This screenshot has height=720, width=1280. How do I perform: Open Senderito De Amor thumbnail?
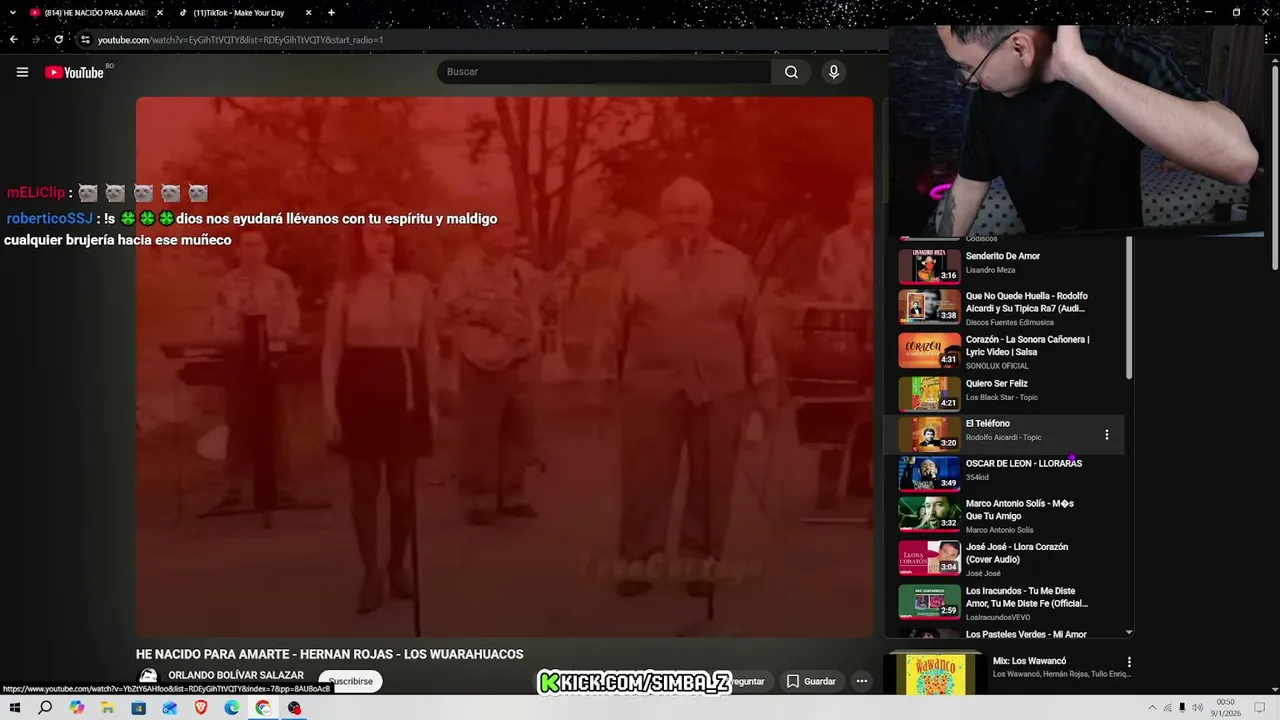click(929, 266)
